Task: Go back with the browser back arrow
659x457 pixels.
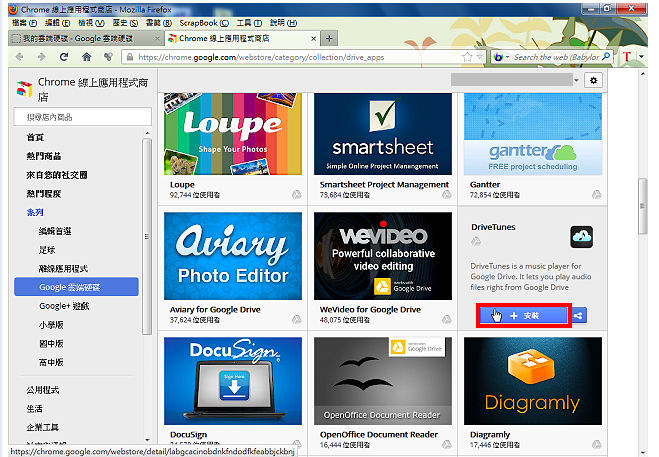Action: point(19,57)
